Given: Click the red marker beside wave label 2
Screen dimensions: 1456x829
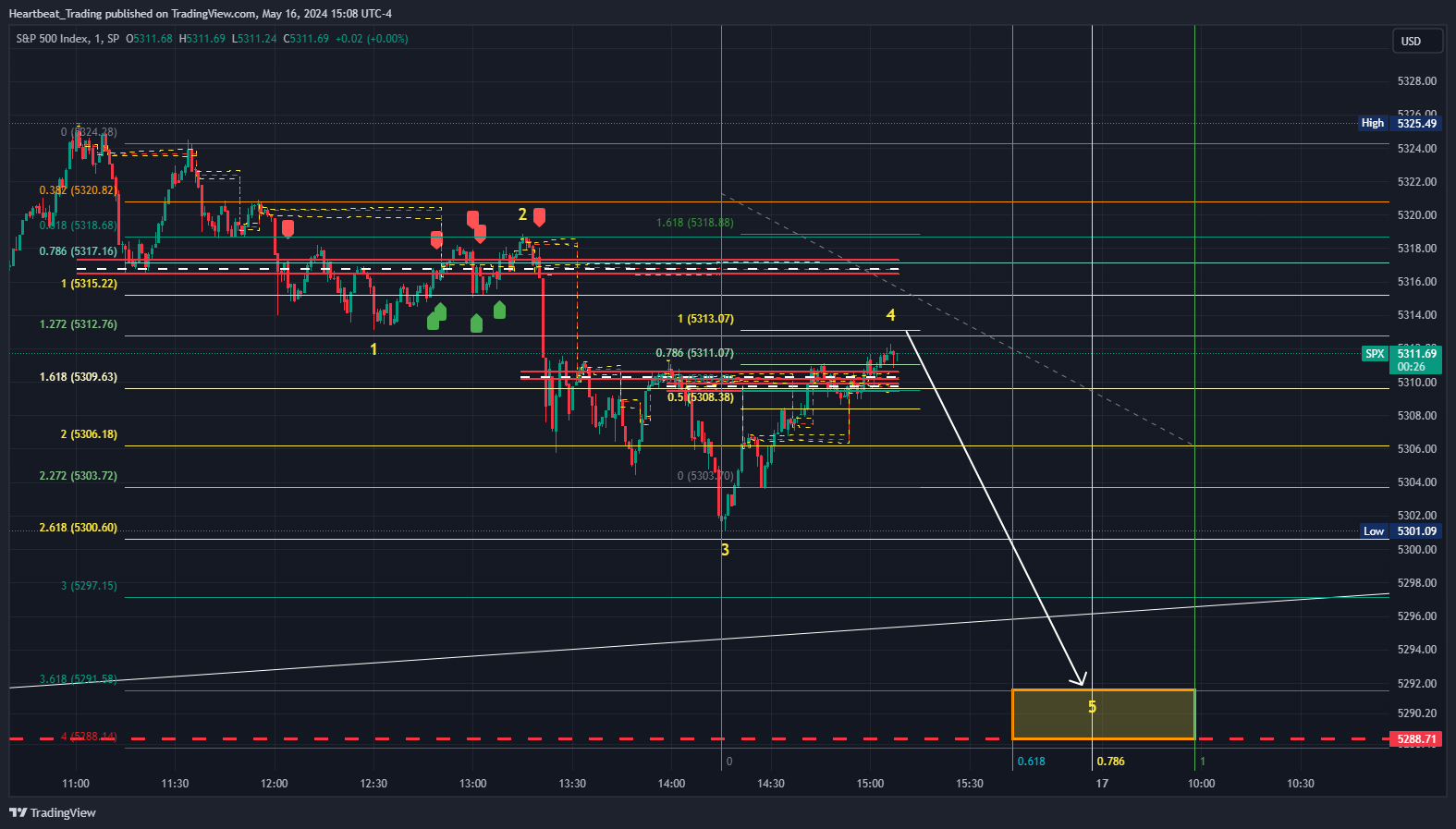Looking at the screenshot, I should tap(539, 216).
